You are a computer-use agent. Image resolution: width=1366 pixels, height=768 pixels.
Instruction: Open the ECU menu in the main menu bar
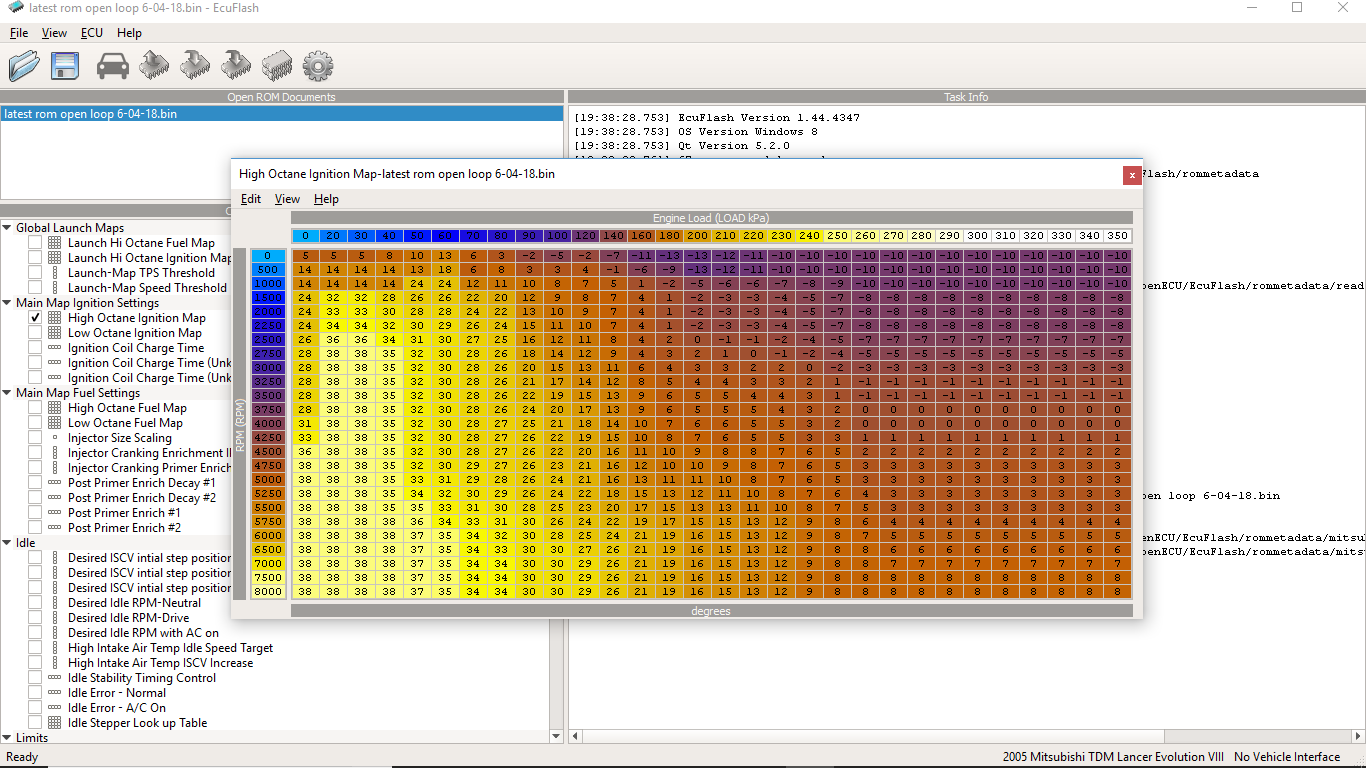coord(92,33)
